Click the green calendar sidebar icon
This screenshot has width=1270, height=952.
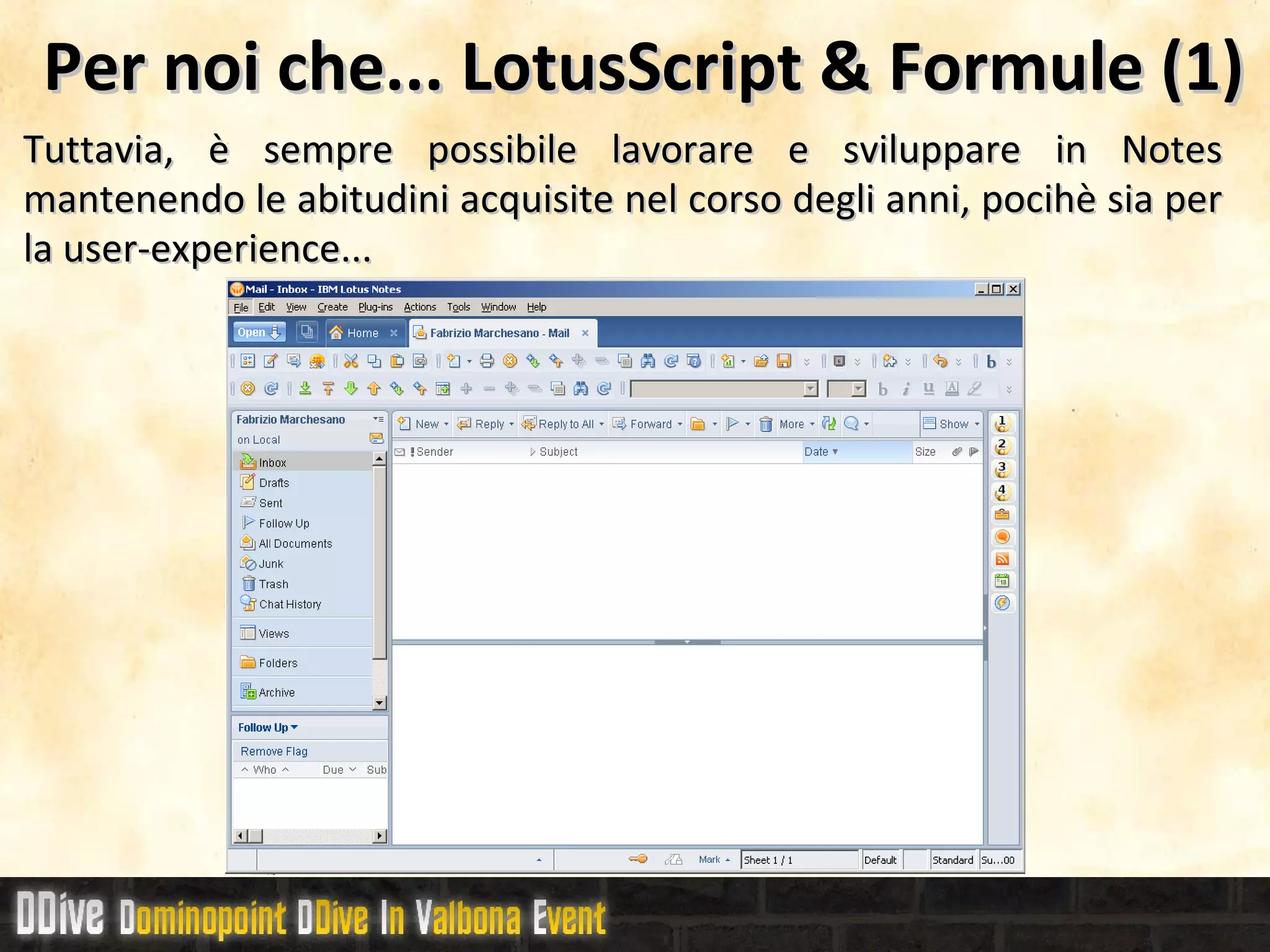(x=1002, y=581)
